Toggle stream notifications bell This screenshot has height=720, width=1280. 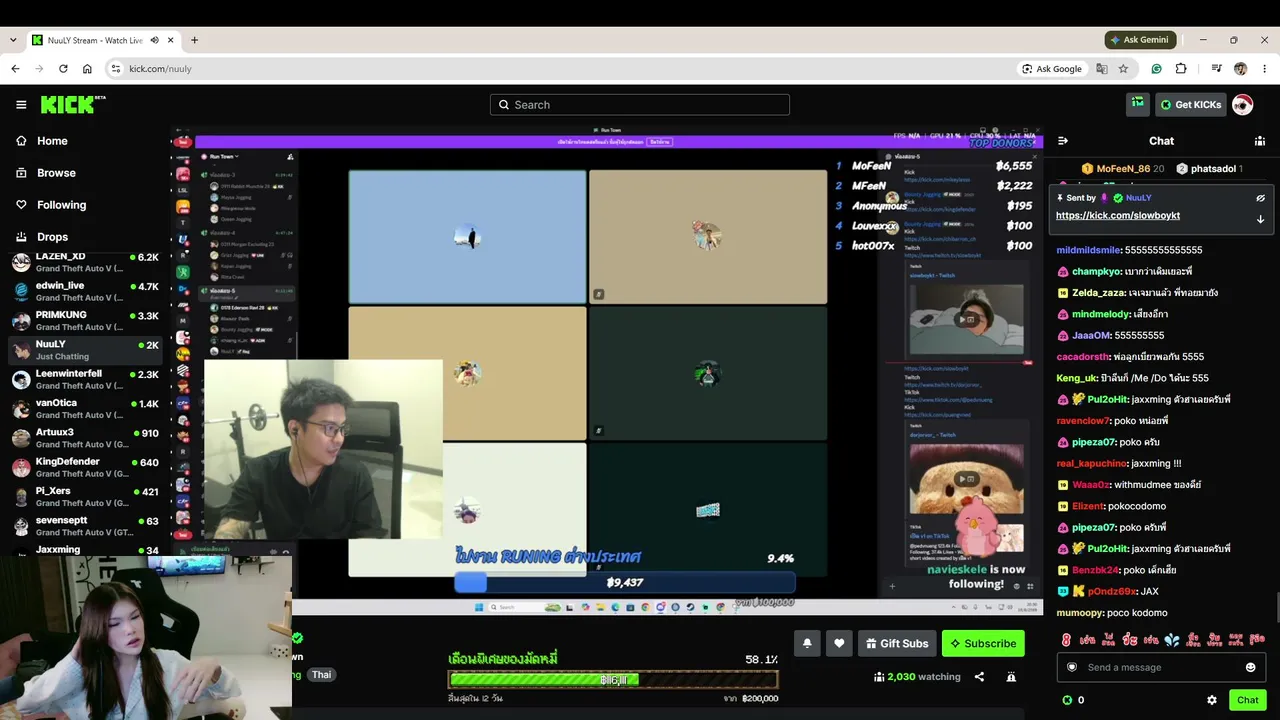806,643
